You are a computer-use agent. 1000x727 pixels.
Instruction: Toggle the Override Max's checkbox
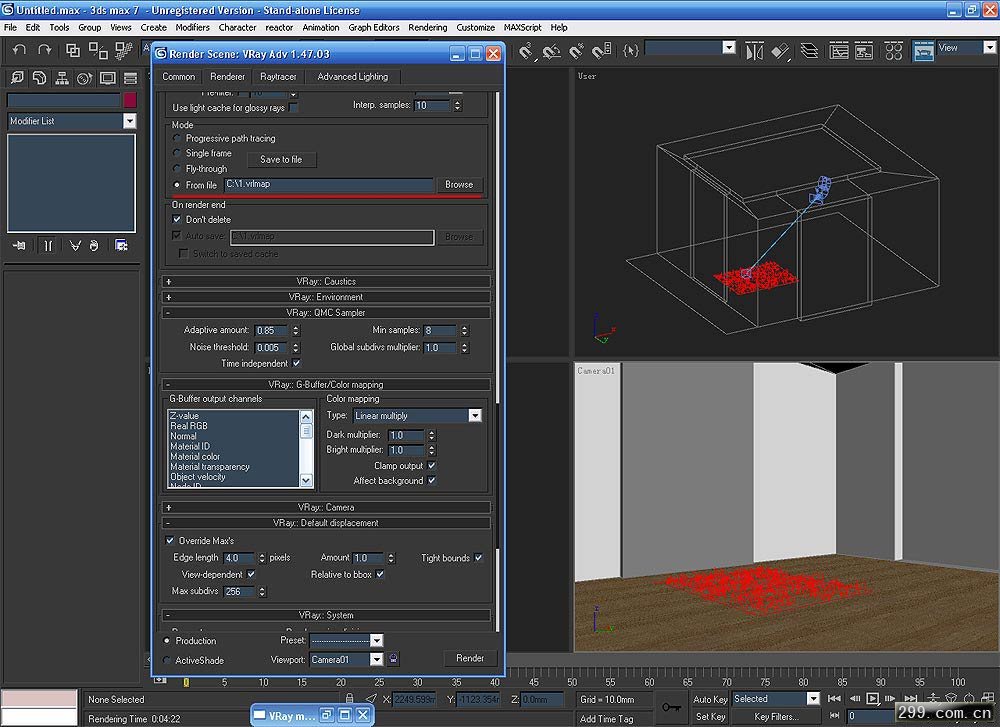(x=170, y=541)
